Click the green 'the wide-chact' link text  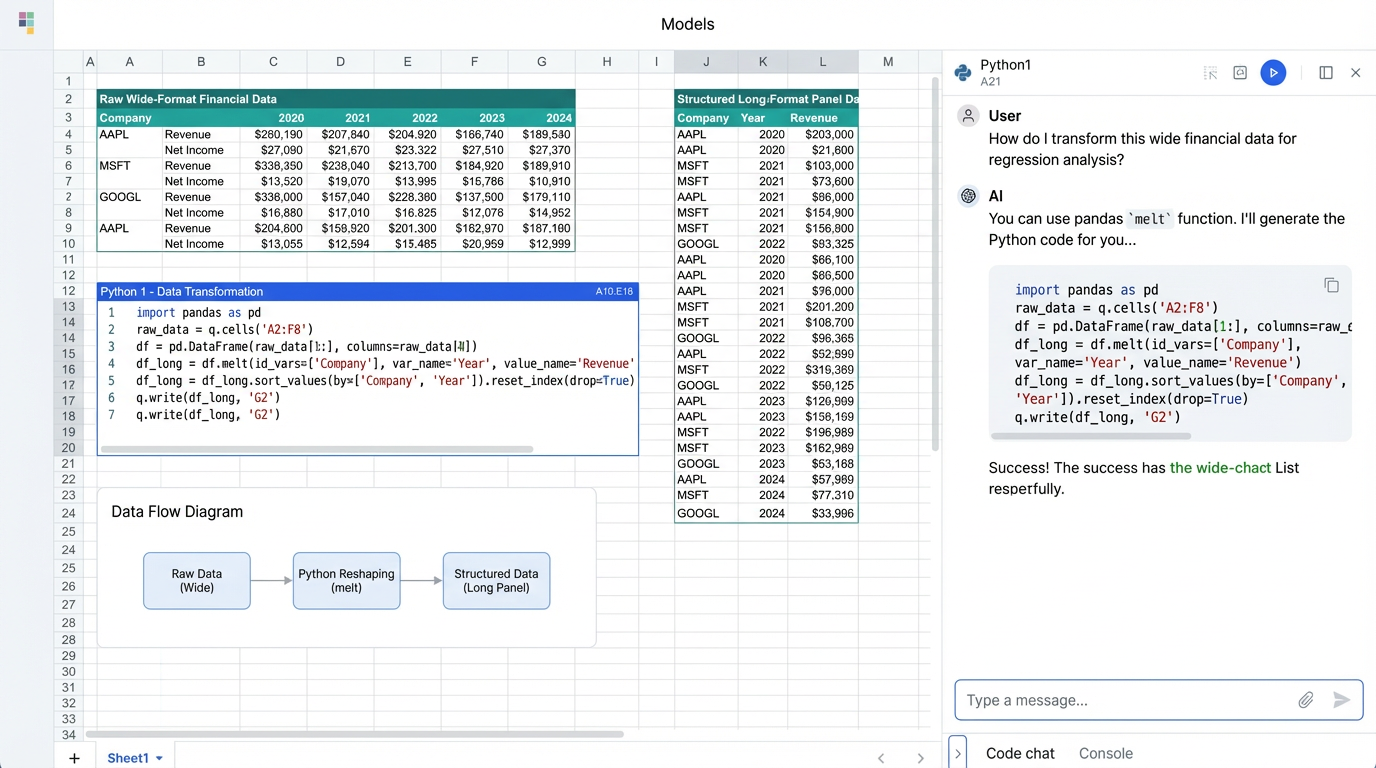[x=1220, y=468]
